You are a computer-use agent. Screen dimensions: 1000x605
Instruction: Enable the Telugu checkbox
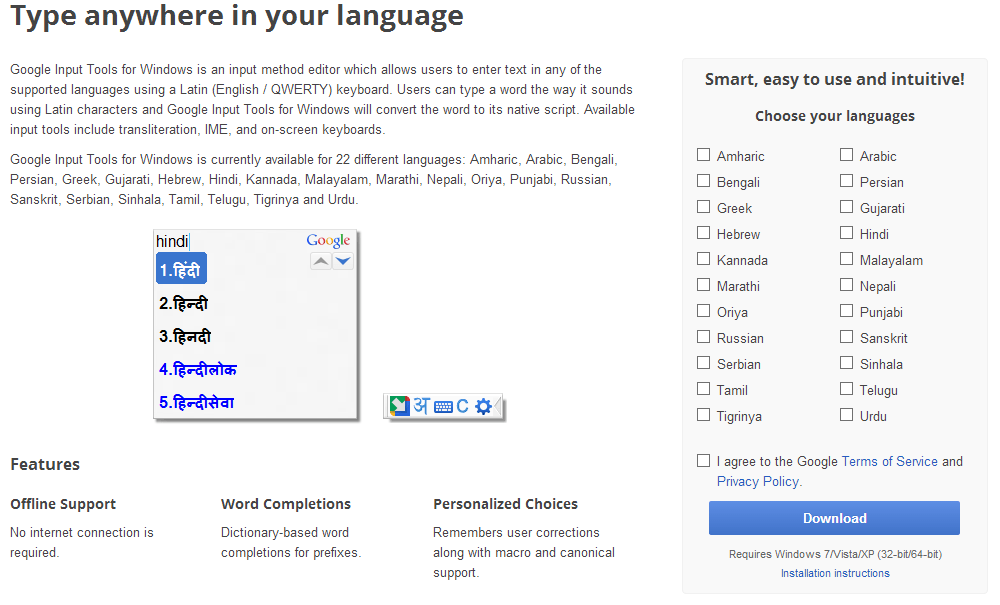pos(846,388)
